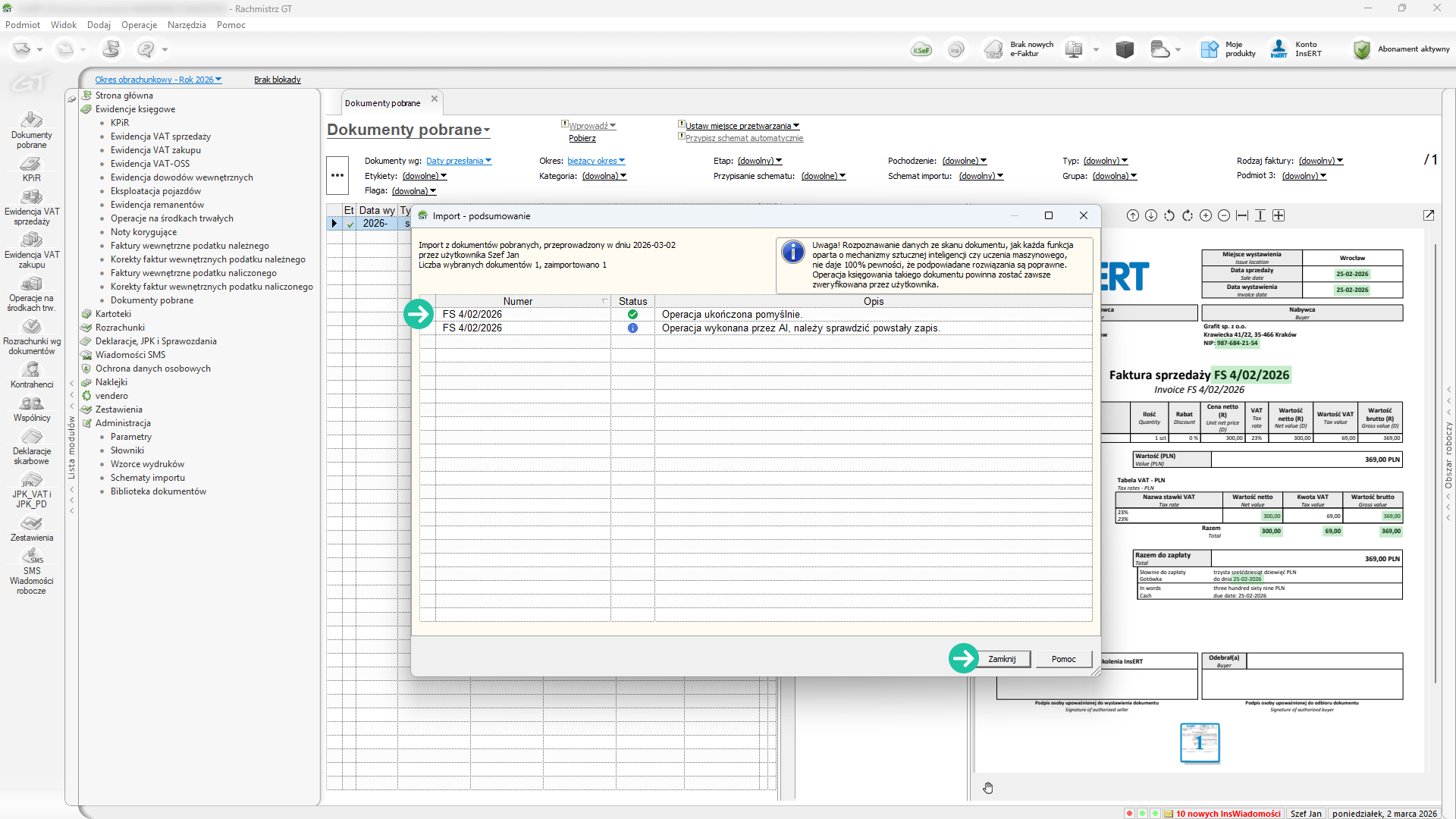The width and height of the screenshot is (1456, 819).
Task: Open preview in external window
Action: pos(1429,215)
